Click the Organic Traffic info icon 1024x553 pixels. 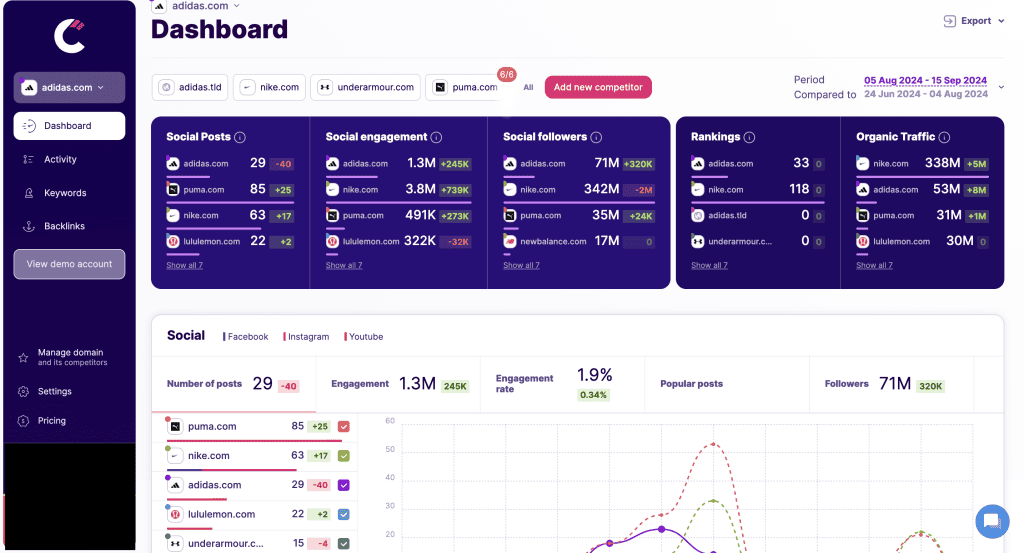(944, 137)
